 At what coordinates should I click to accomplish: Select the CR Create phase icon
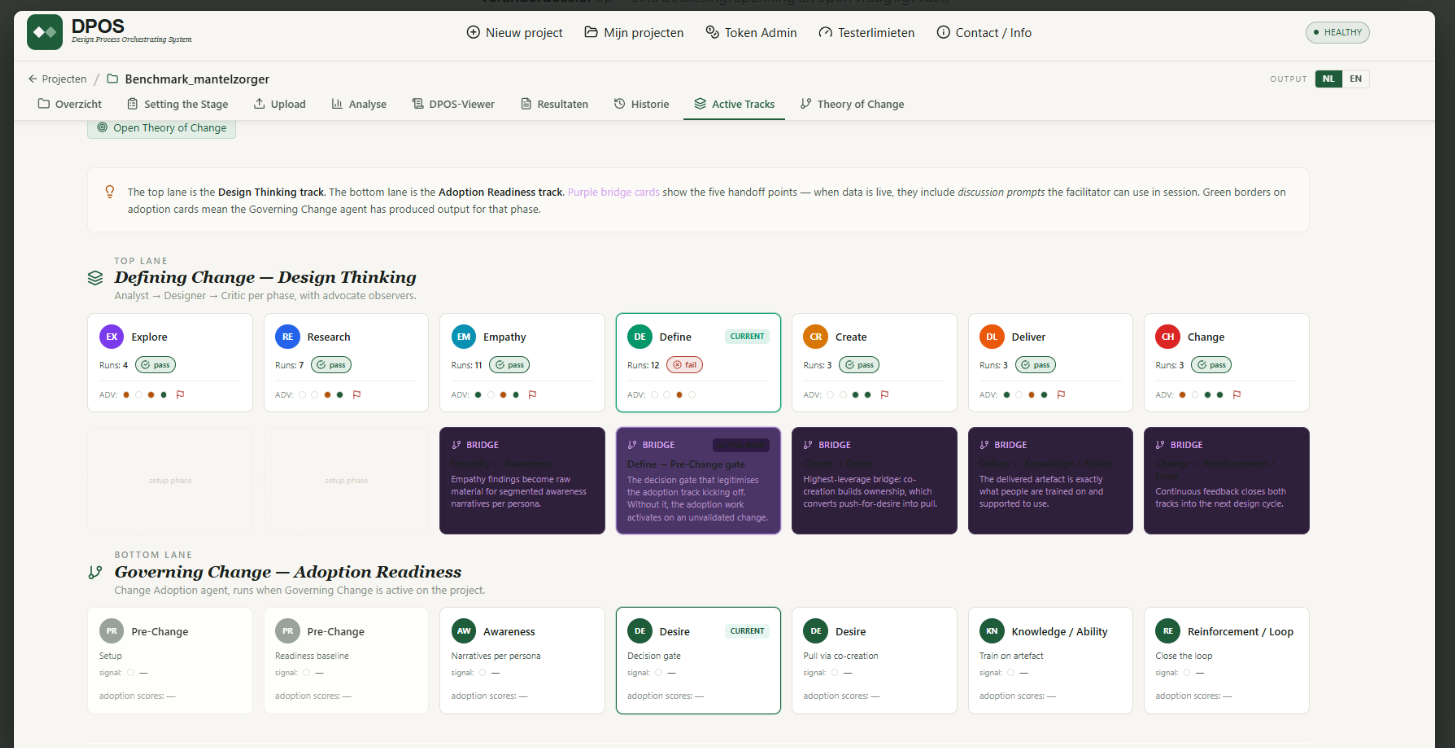(x=816, y=337)
